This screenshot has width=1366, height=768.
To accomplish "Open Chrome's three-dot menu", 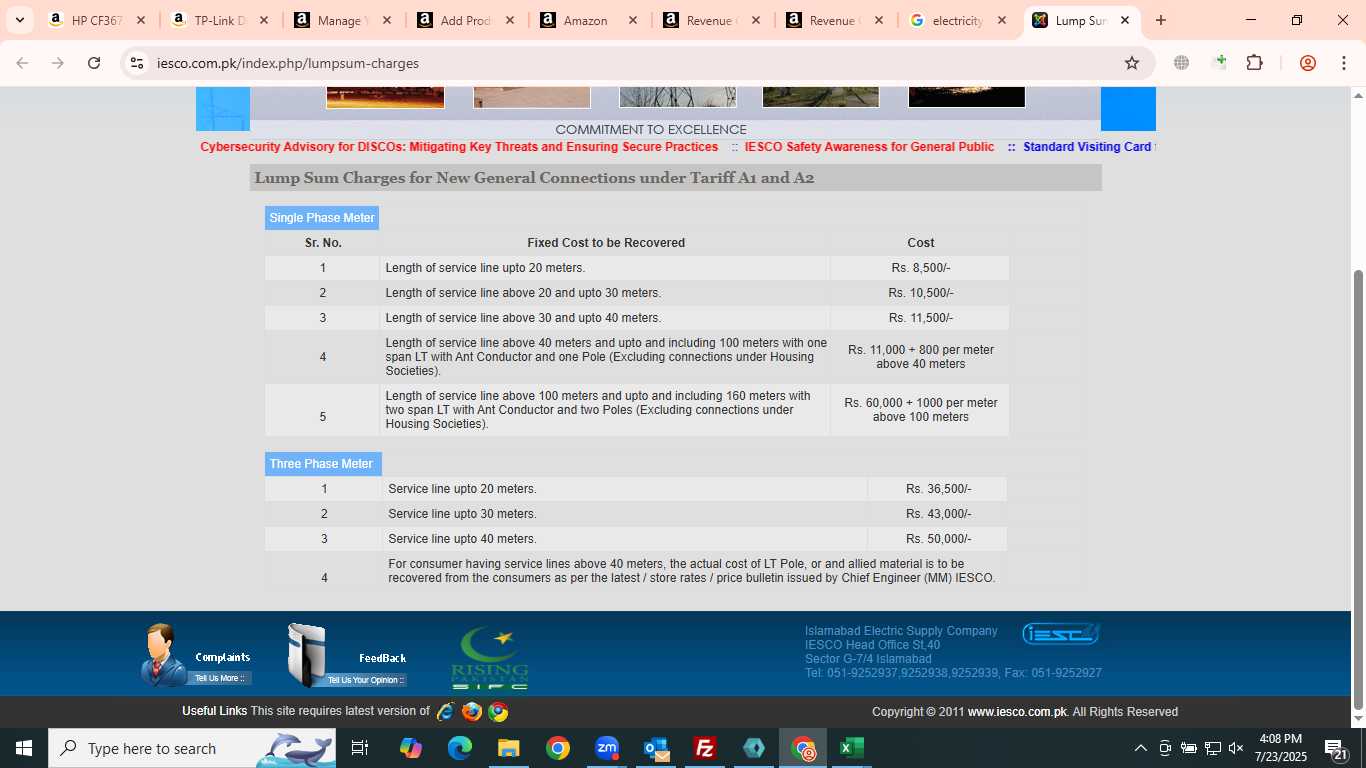I will (1342, 63).
